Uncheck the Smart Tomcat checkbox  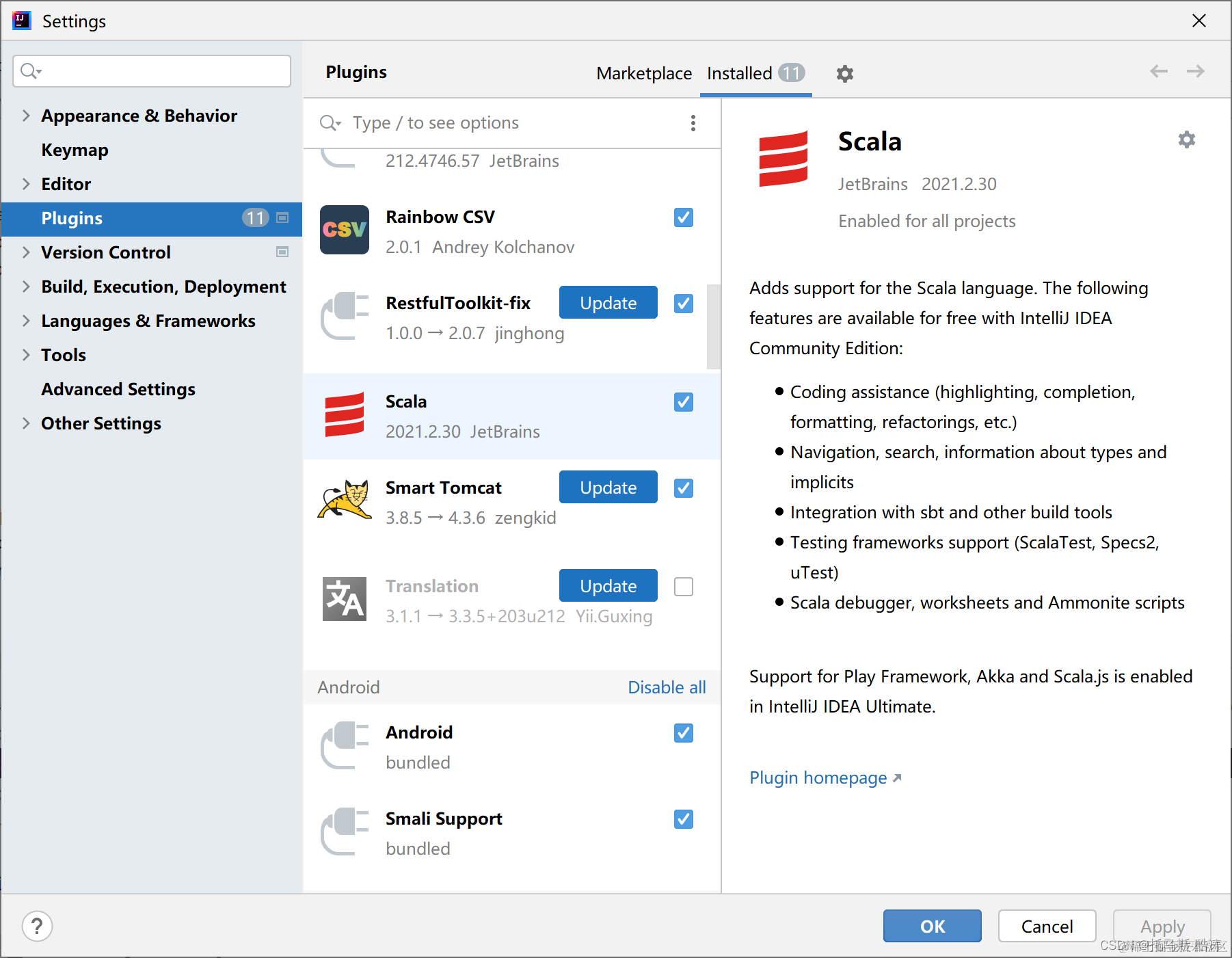[x=684, y=488]
